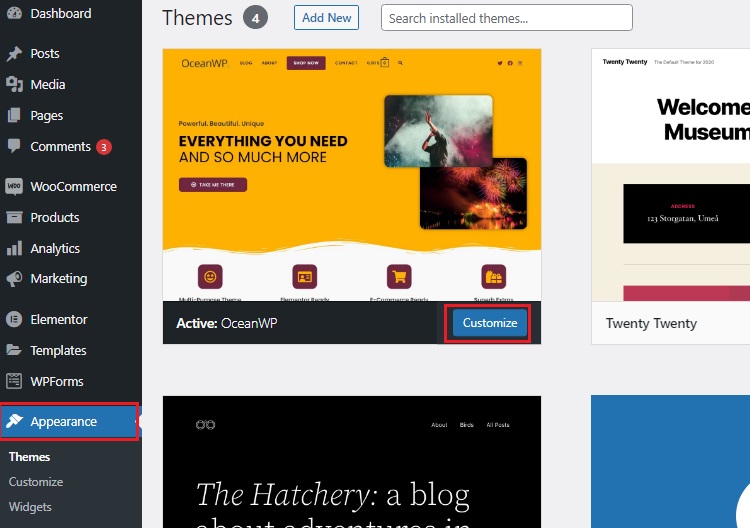
Task: Open the Widgets submenu link
Action: (30, 507)
